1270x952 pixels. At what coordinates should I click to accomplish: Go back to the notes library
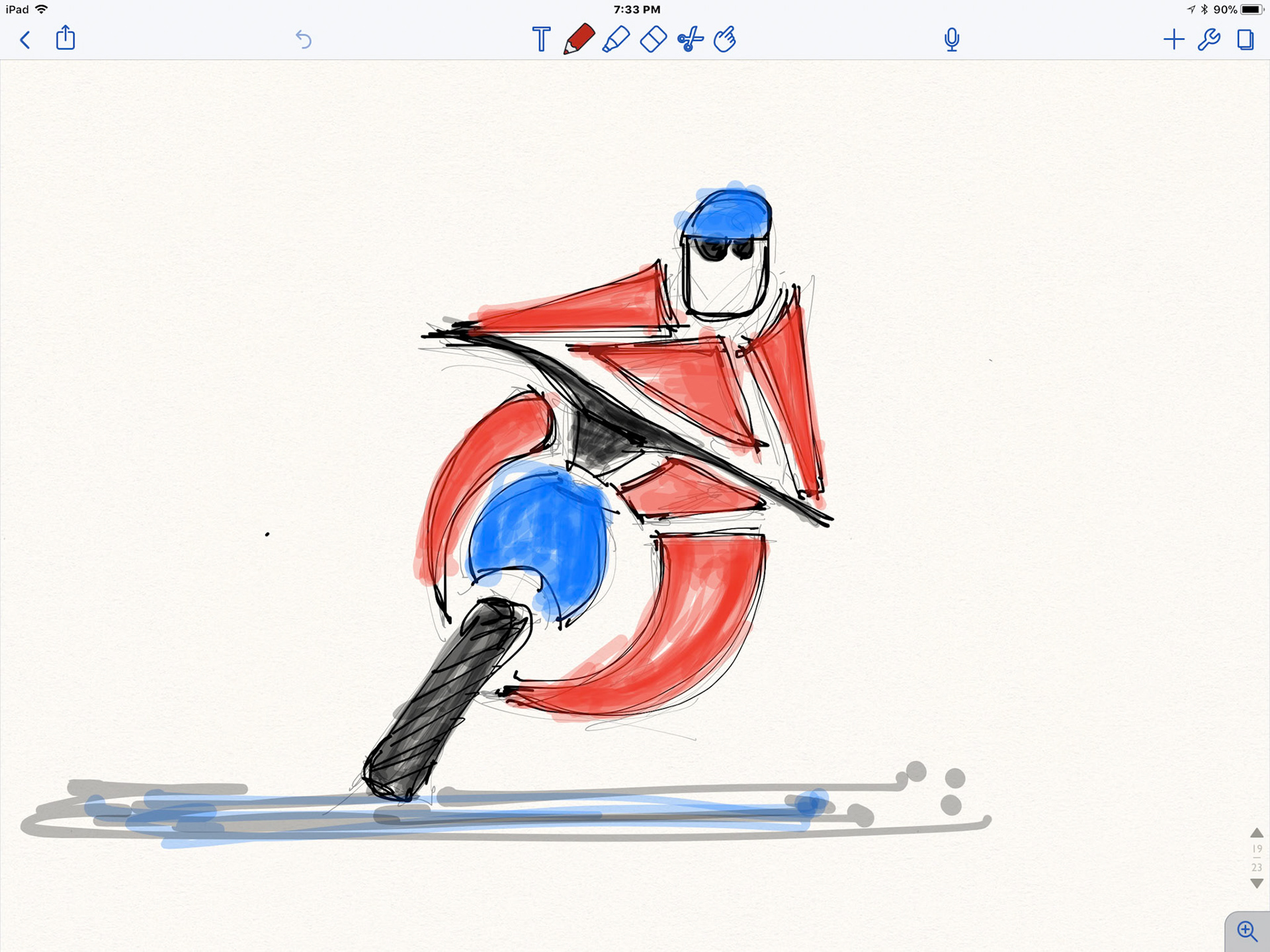(25, 40)
